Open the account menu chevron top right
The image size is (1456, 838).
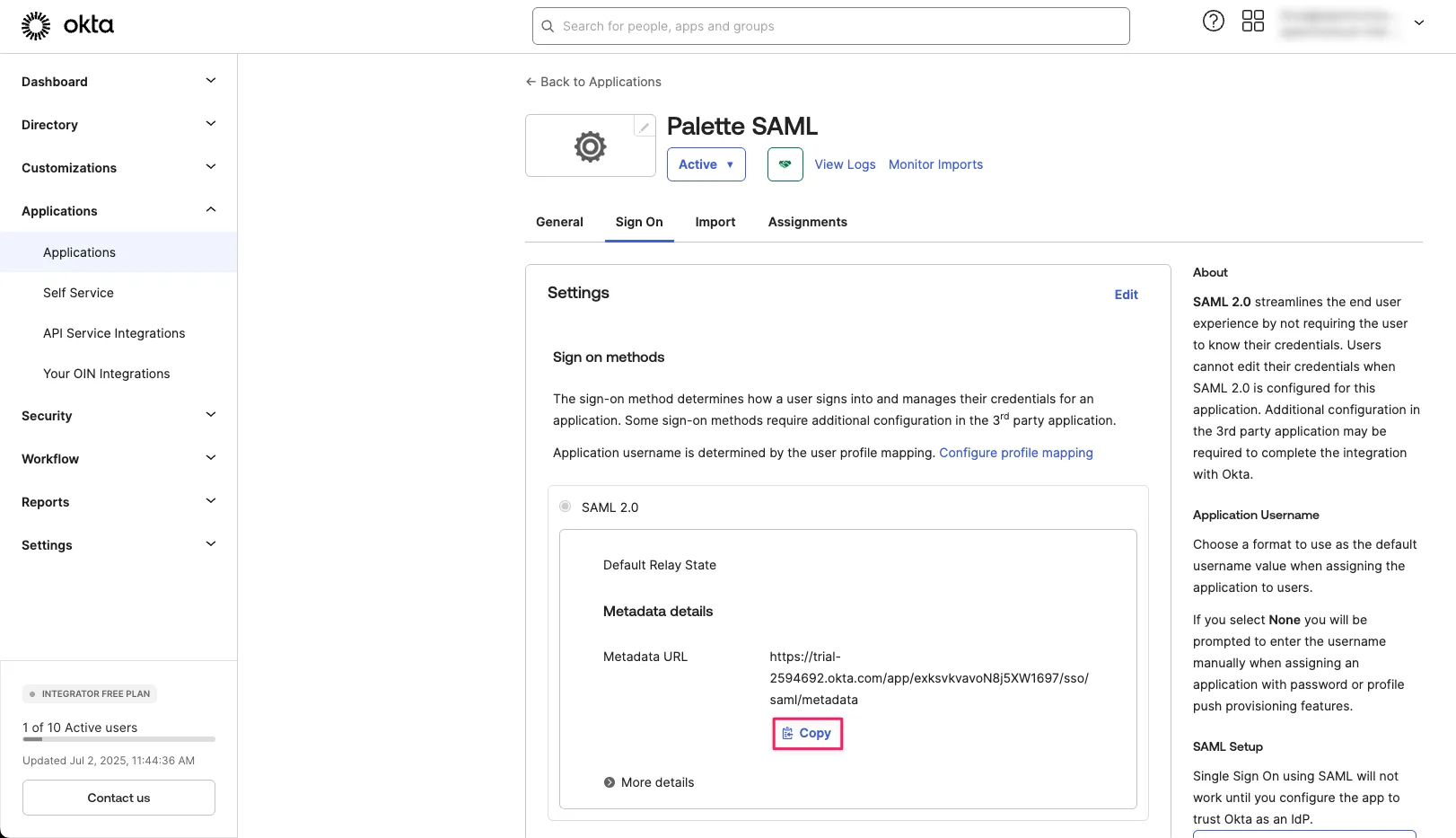pos(1418,22)
